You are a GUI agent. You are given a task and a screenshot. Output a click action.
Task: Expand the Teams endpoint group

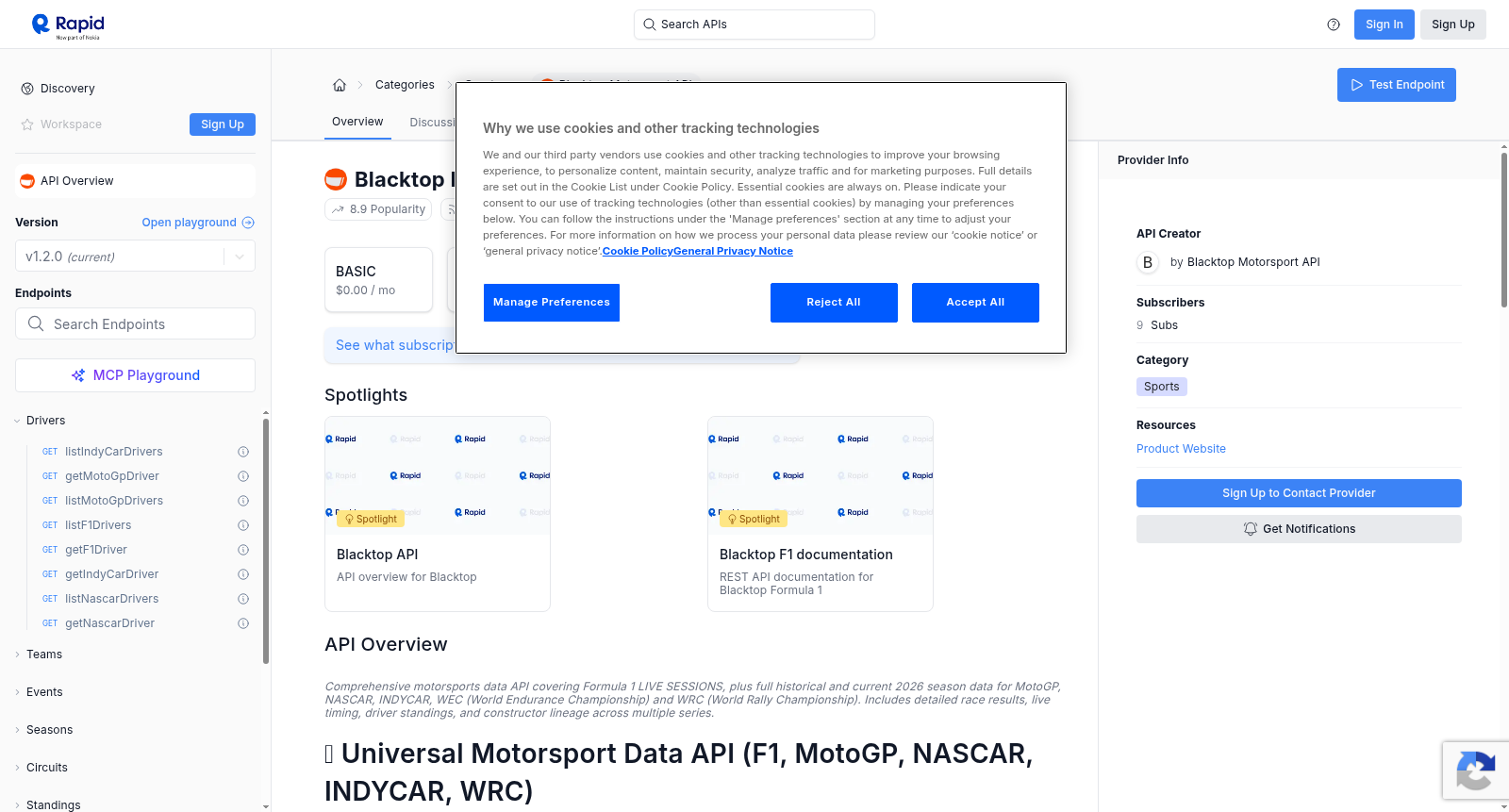[x=42, y=655]
